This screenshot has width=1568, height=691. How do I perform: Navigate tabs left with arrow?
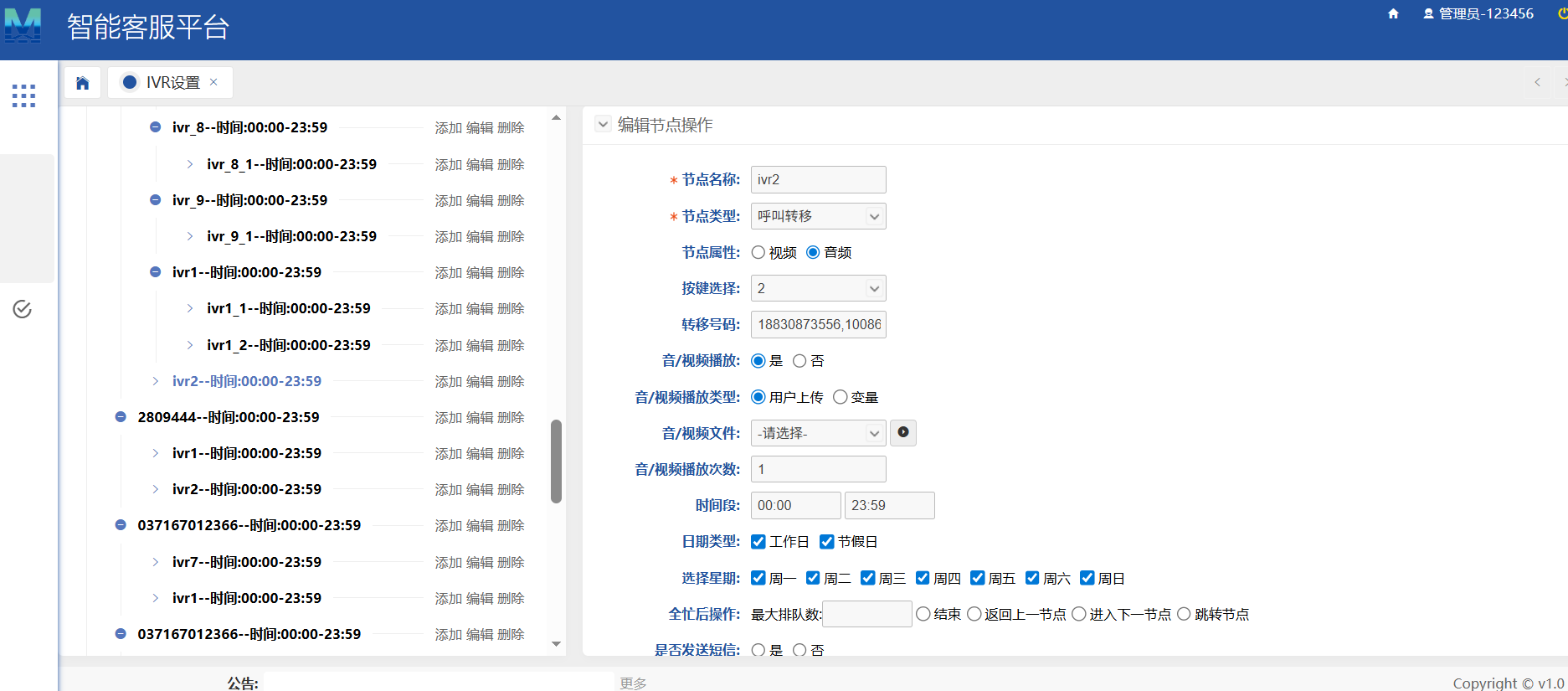(1537, 82)
